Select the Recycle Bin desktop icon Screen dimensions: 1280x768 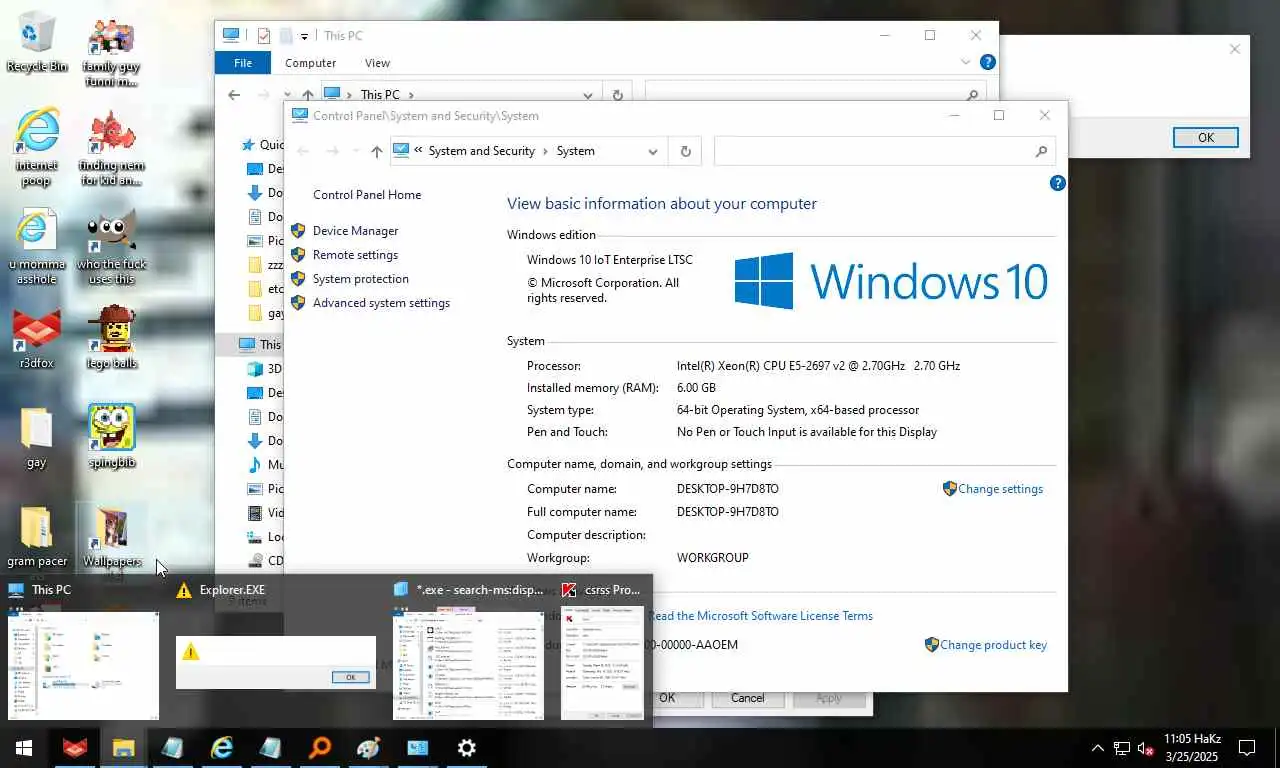37,42
